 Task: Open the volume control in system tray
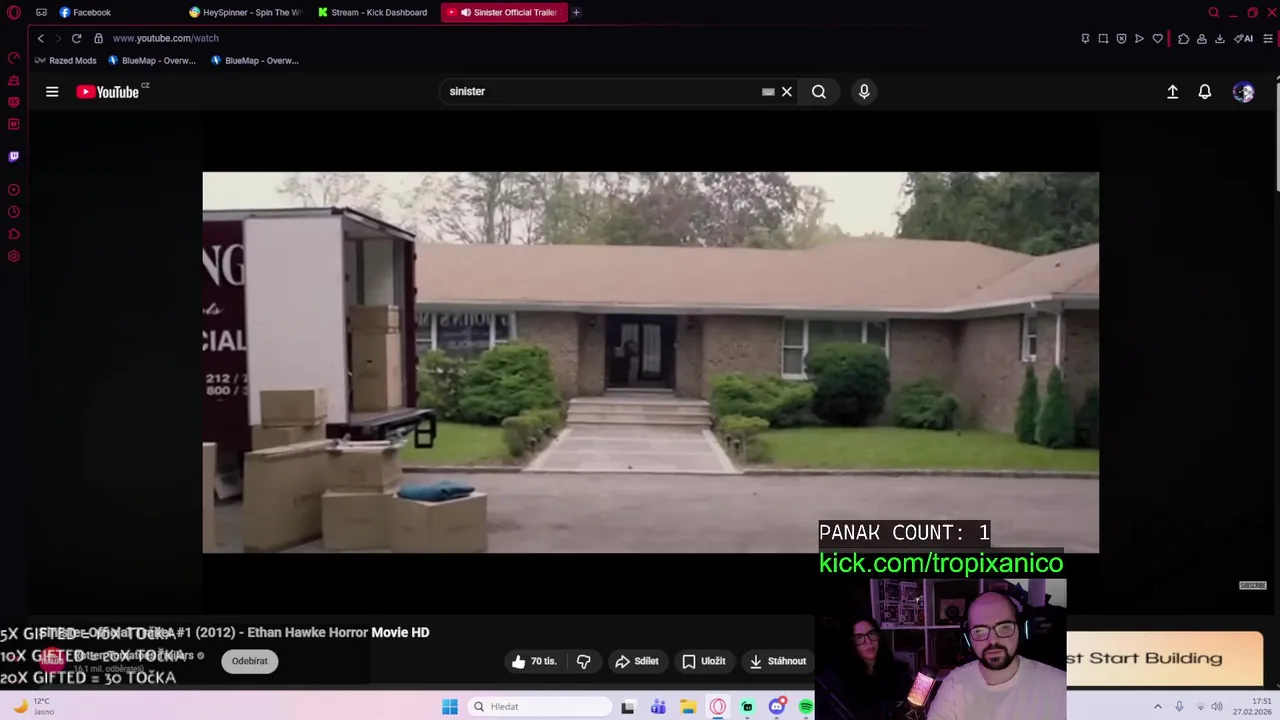click(x=1217, y=707)
